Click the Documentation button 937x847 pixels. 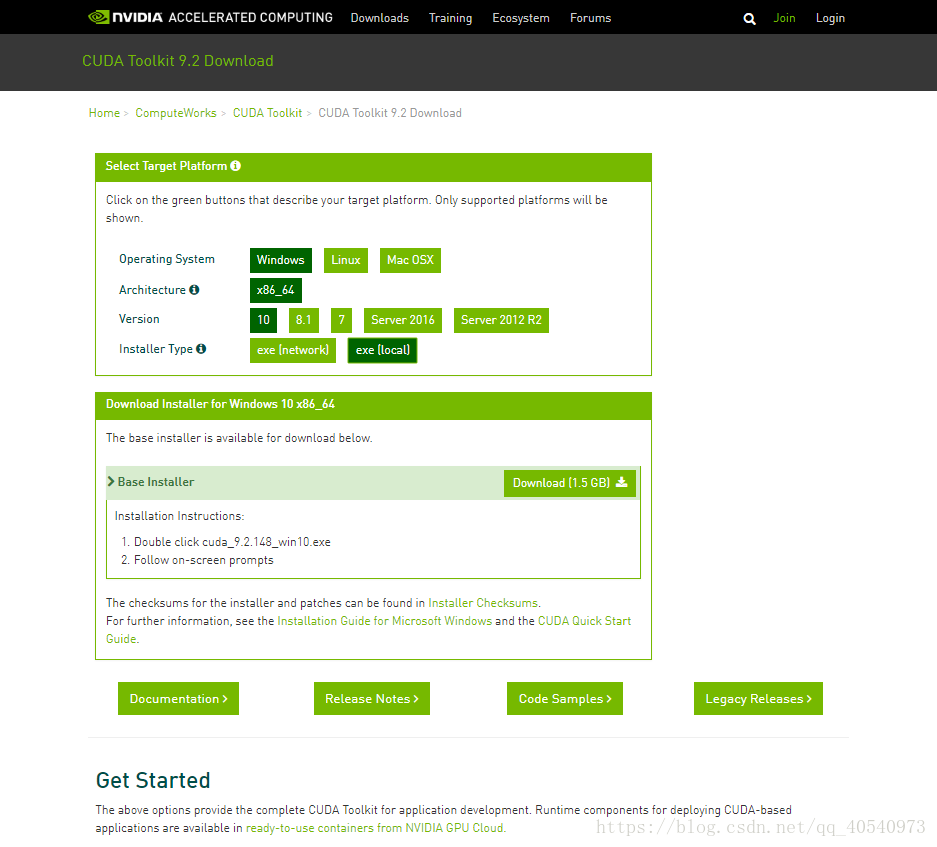[x=178, y=698]
